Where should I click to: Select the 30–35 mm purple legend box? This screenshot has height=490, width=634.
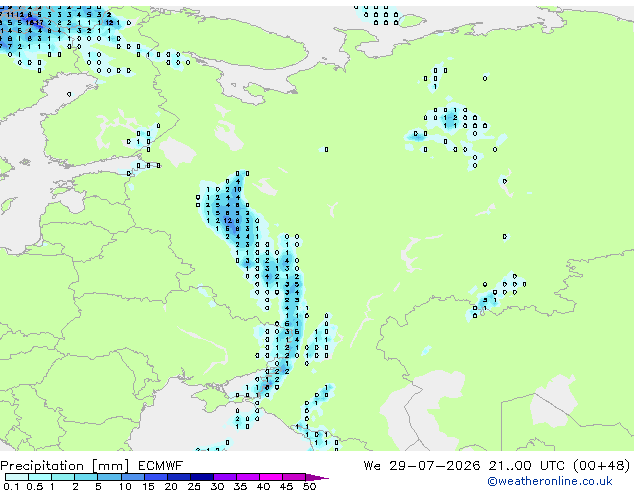(225, 477)
